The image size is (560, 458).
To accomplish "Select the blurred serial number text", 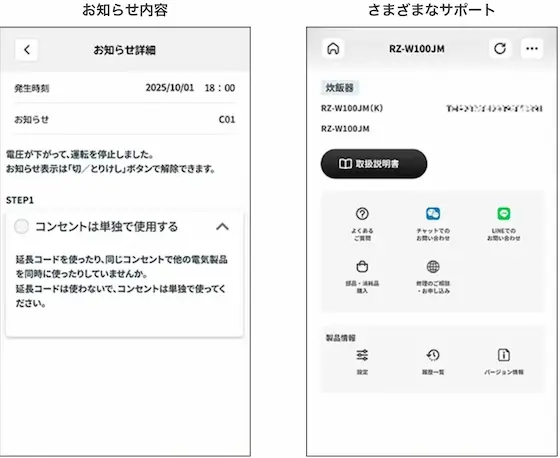I will point(495,108).
